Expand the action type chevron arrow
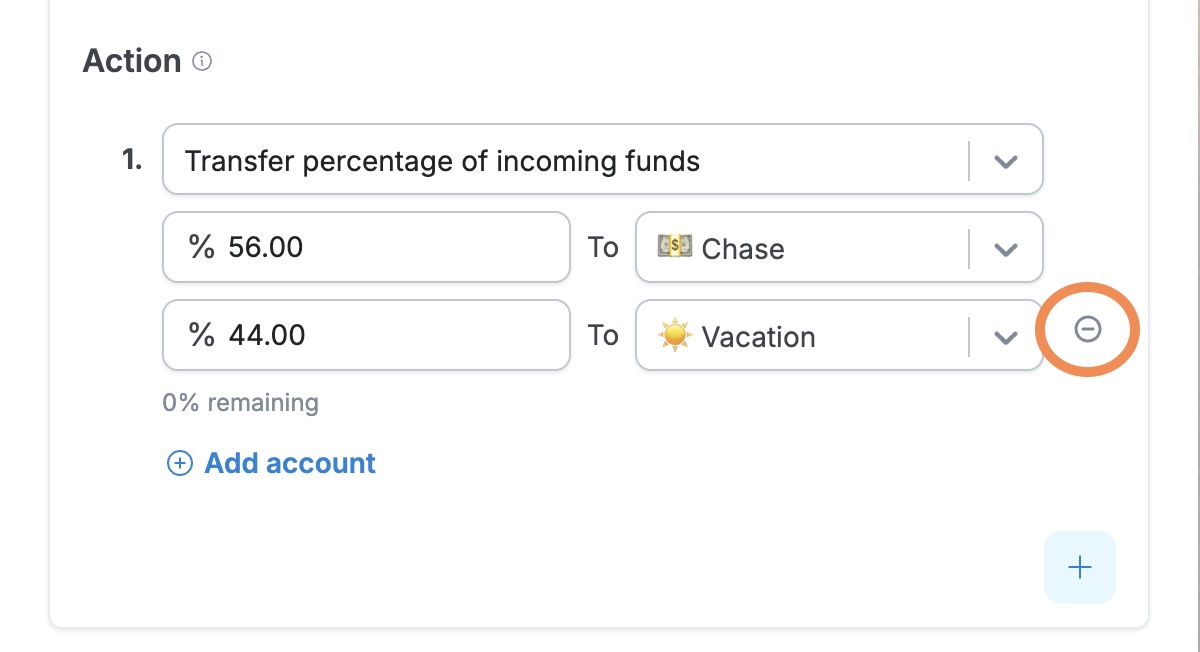 (x=1006, y=160)
